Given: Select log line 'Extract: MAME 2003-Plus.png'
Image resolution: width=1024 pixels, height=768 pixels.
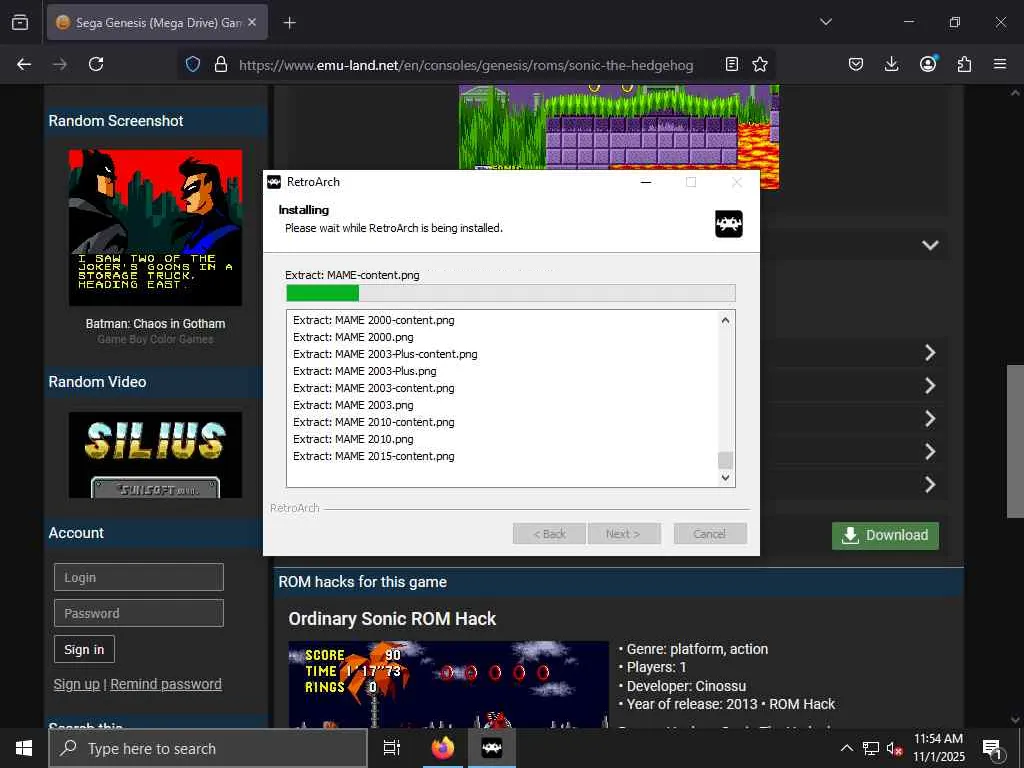Looking at the screenshot, I should [364, 371].
